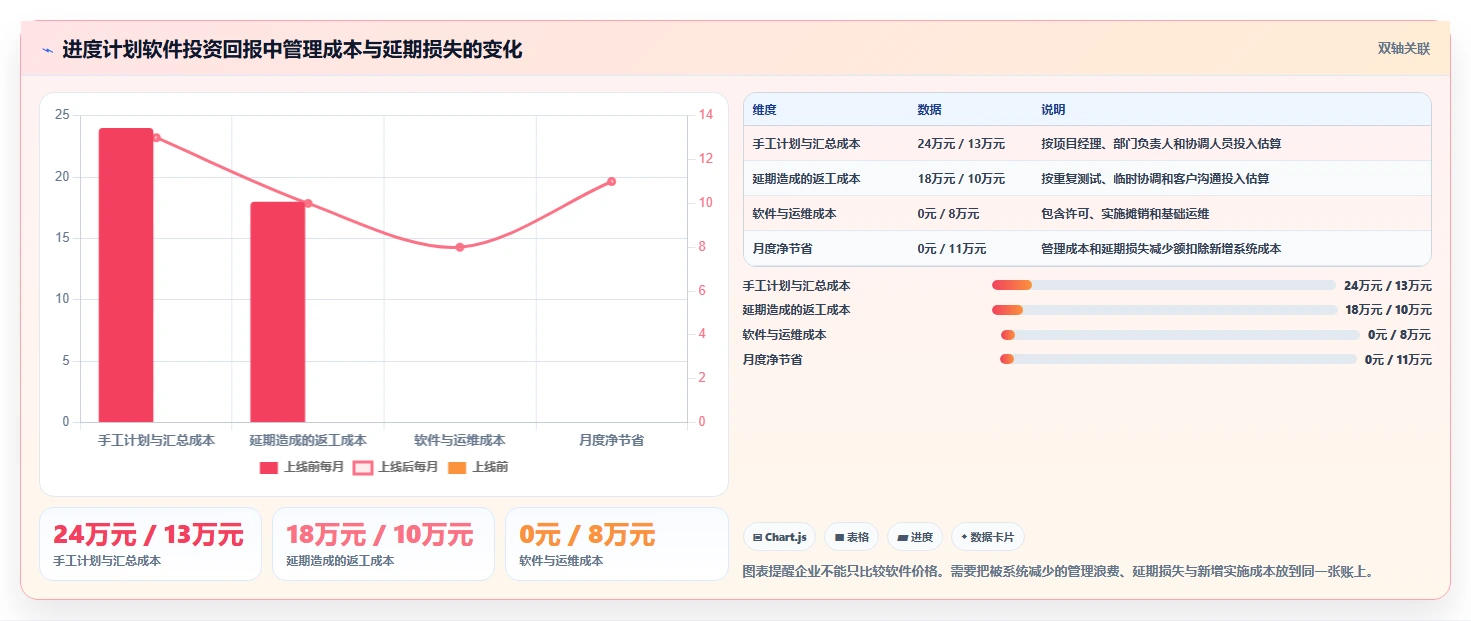Image resolution: width=1471 pixels, height=621 pixels.
Task: Toggle the 上线后每月 legend item
Action: tap(396, 467)
